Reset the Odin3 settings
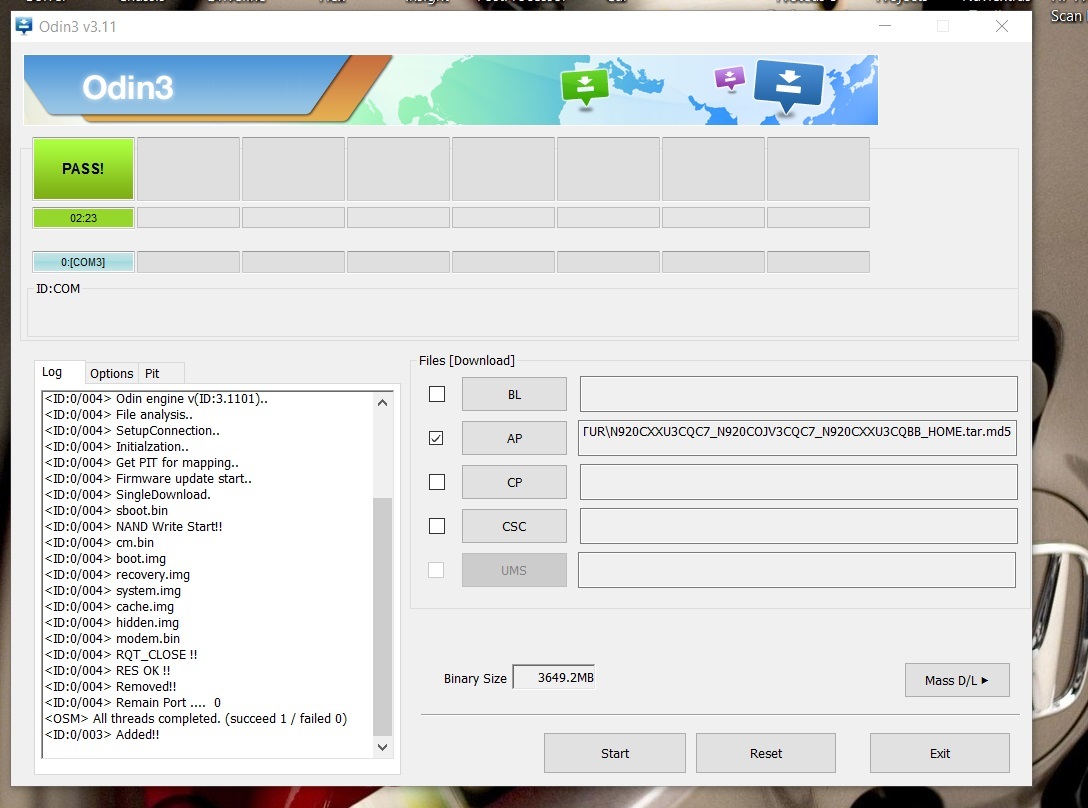 pyautogui.click(x=766, y=753)
